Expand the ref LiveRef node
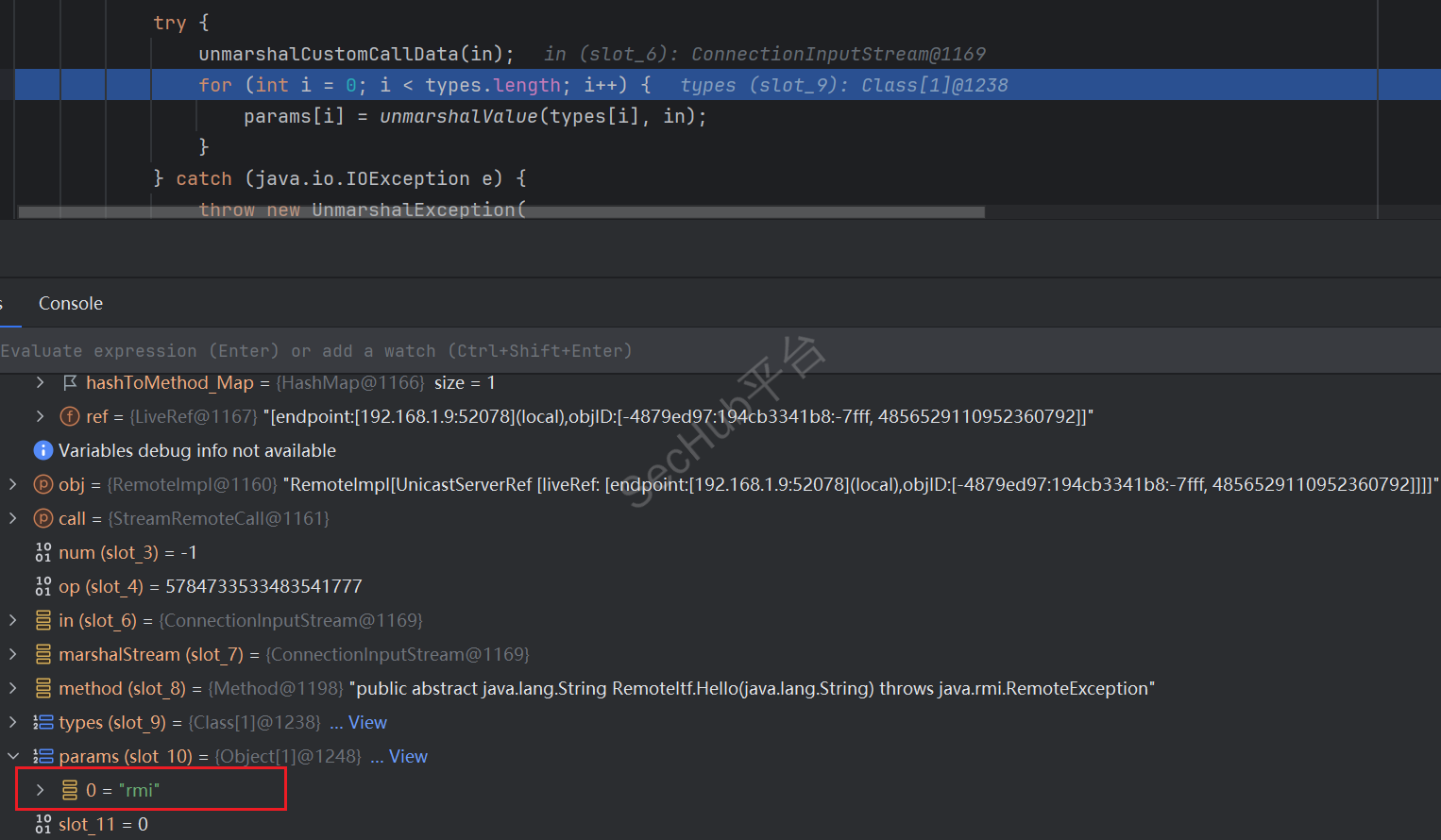Image resolution: width=1441 pixels, height=840 pixels. tap(40, 416)
